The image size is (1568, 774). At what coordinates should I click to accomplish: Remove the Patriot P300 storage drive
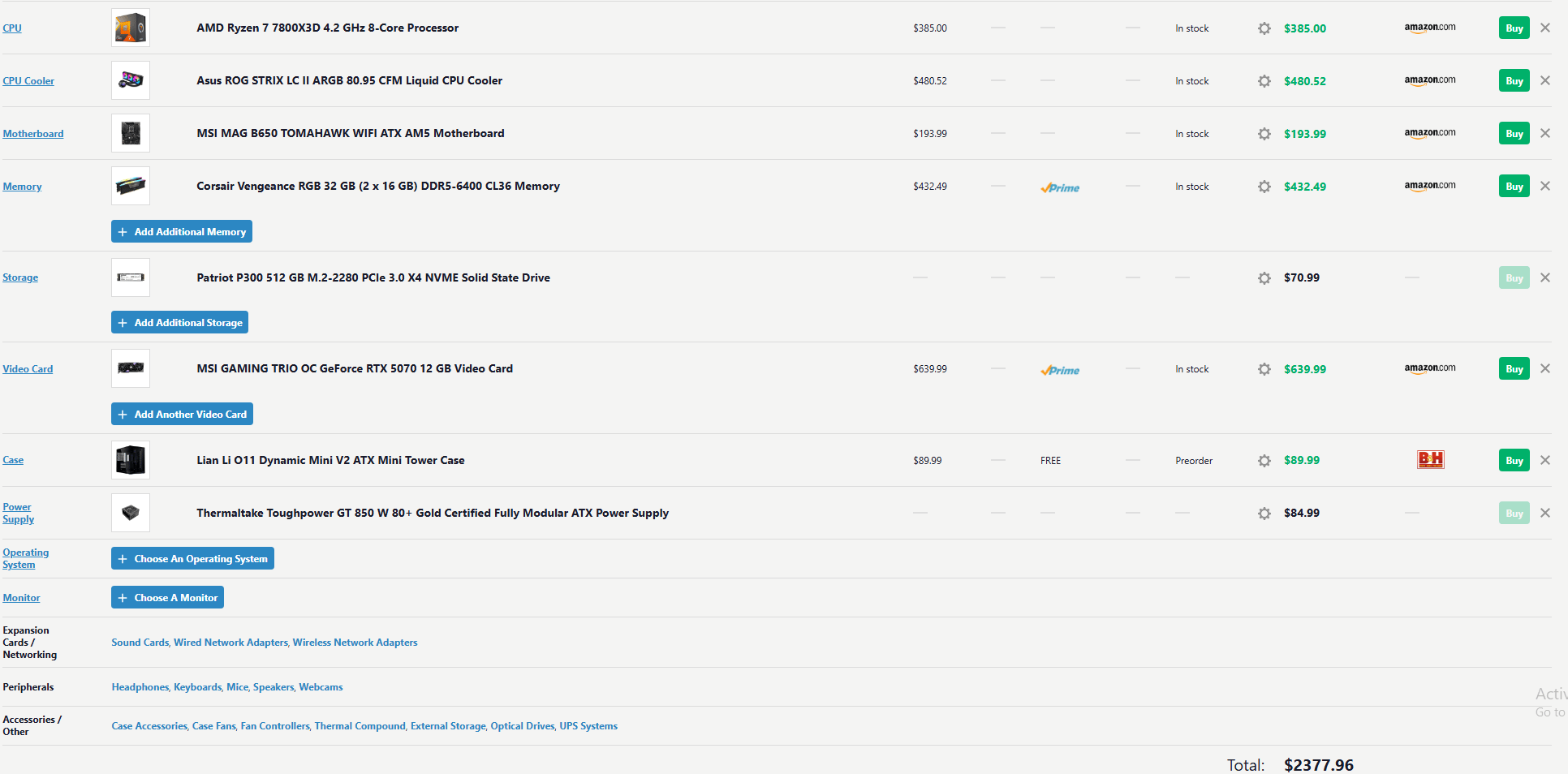[1545, 277]
